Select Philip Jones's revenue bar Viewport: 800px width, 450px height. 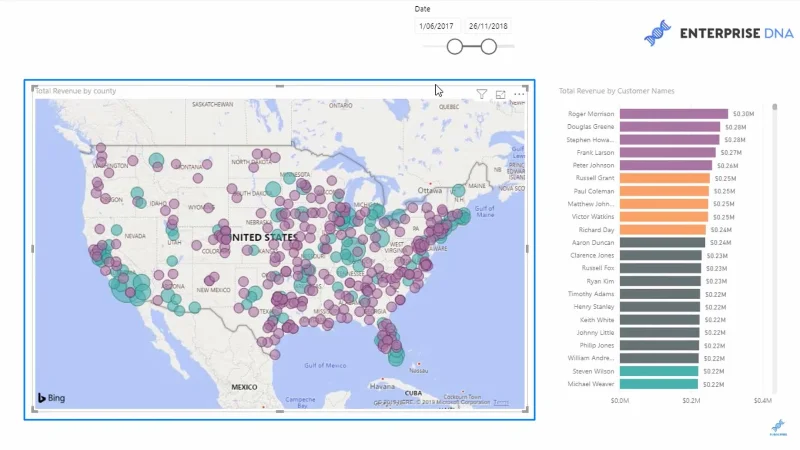659,345
